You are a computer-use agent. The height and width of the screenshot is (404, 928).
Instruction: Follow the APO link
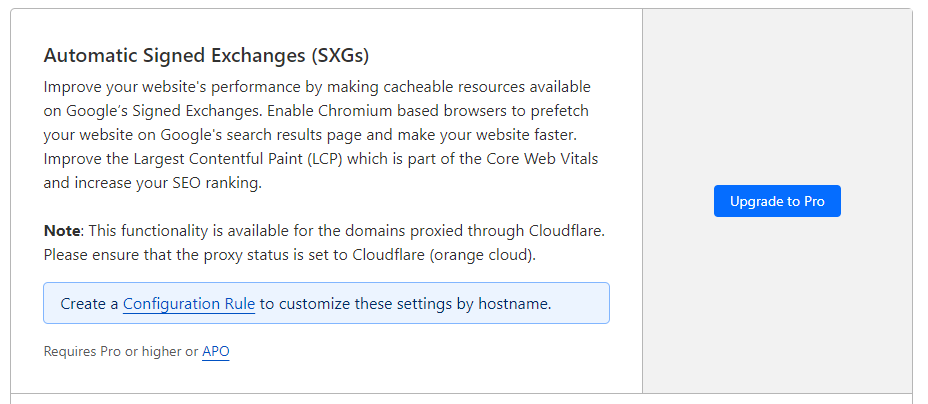pos(215,351)
